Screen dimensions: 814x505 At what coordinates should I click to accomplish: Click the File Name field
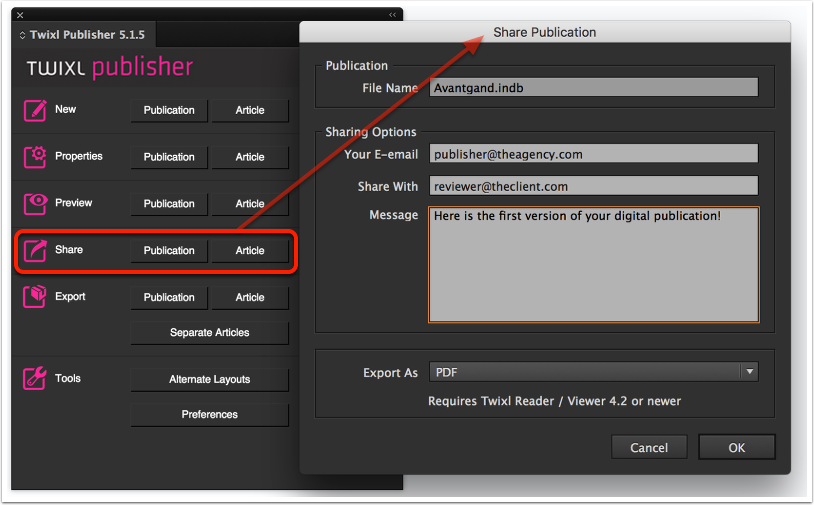coord(593,88)
